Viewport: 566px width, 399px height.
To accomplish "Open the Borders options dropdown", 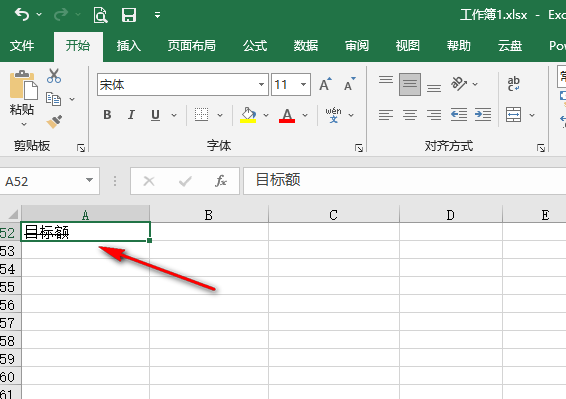I will 220,115.
